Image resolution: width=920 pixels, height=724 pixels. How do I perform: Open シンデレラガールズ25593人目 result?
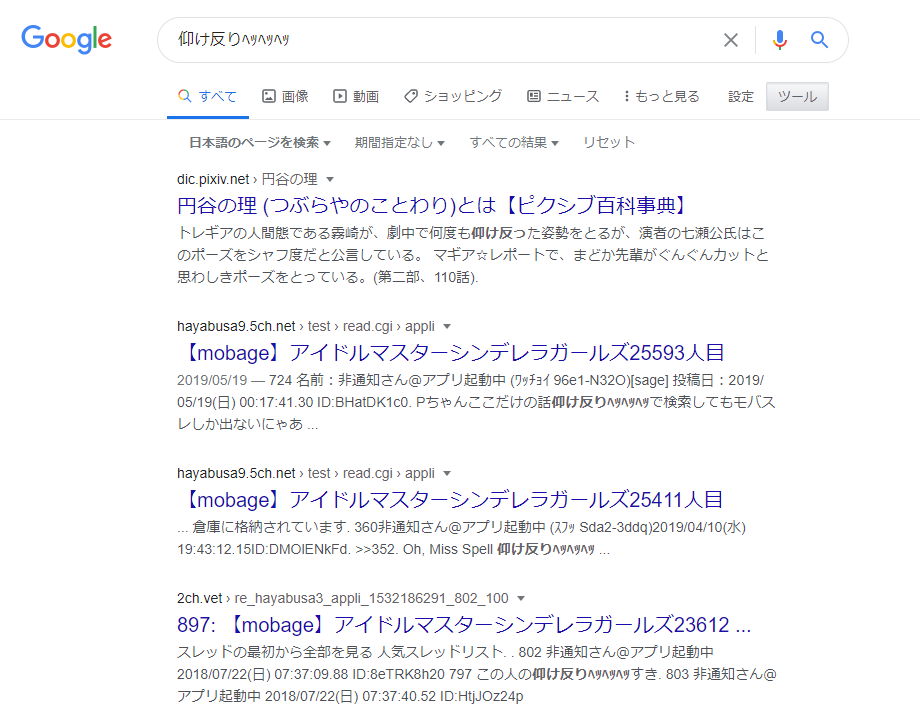(451, 353)
